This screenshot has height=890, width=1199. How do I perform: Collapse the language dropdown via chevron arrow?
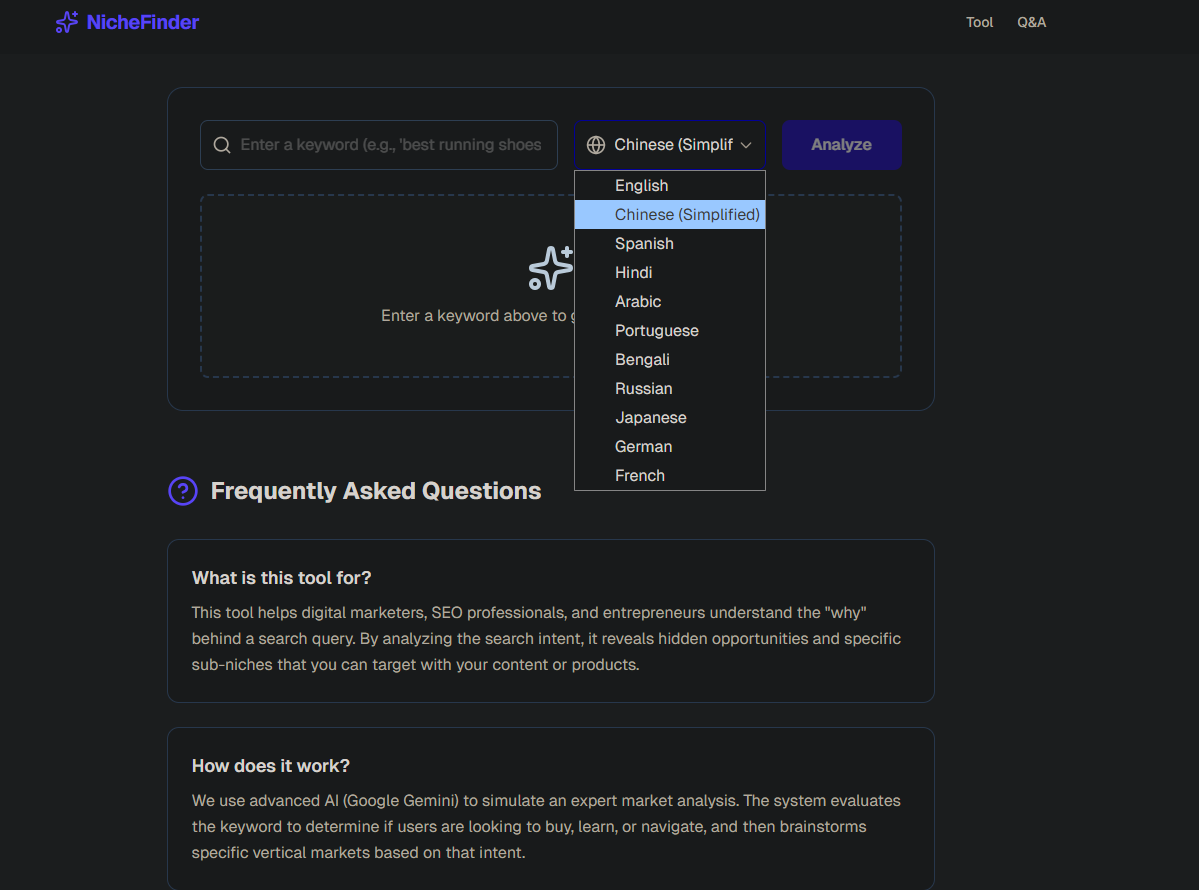746,145
